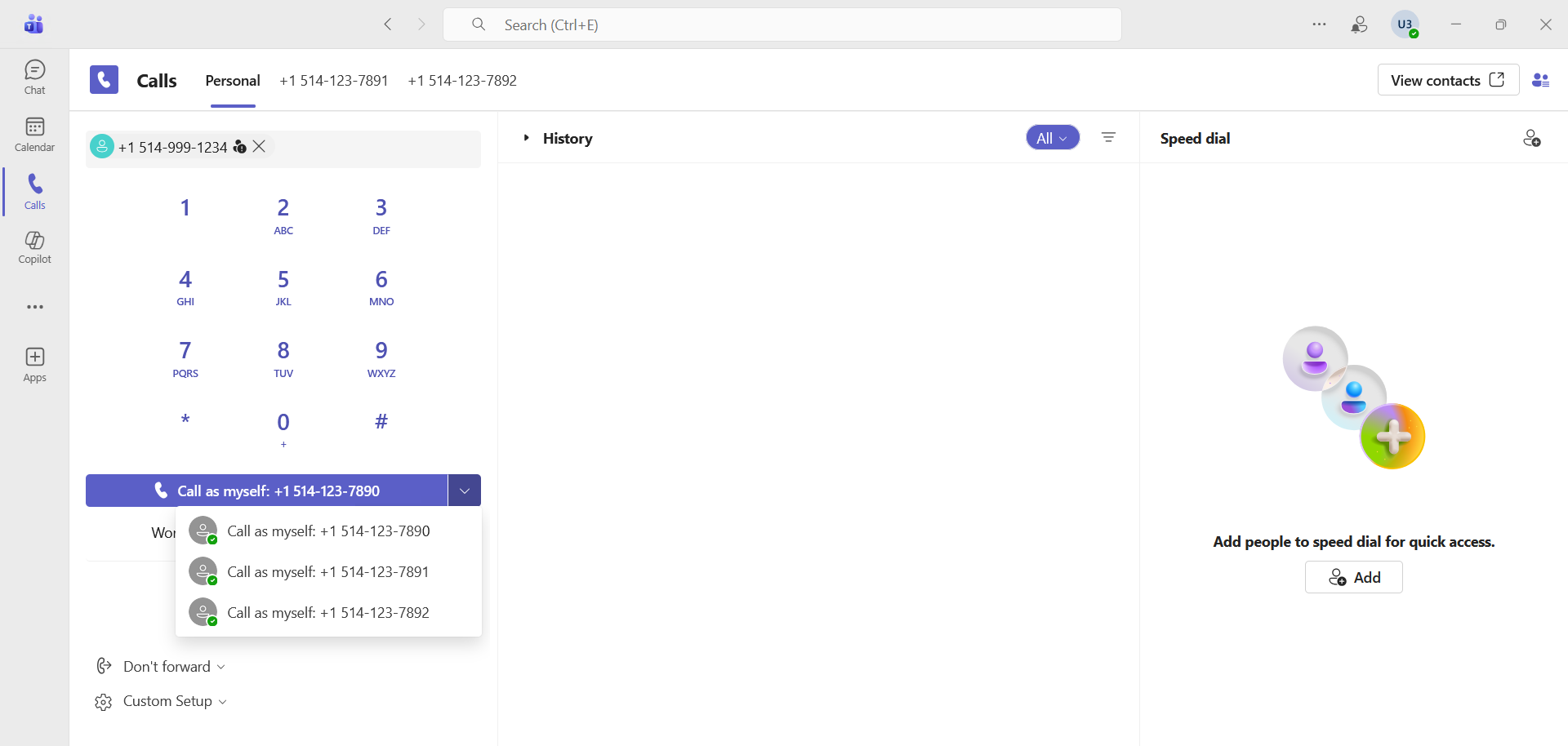
Task: Click the dial number input field
Action: coord(283,148)
